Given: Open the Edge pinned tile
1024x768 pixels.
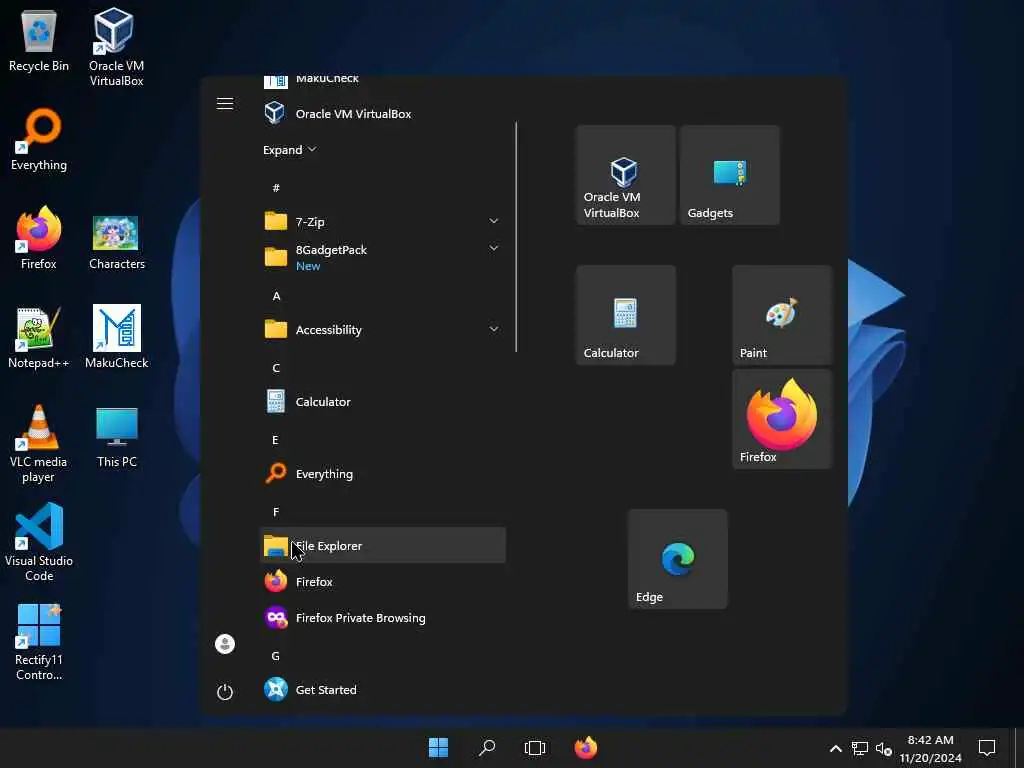Looking at the screenshot, I should click(678, 559).
